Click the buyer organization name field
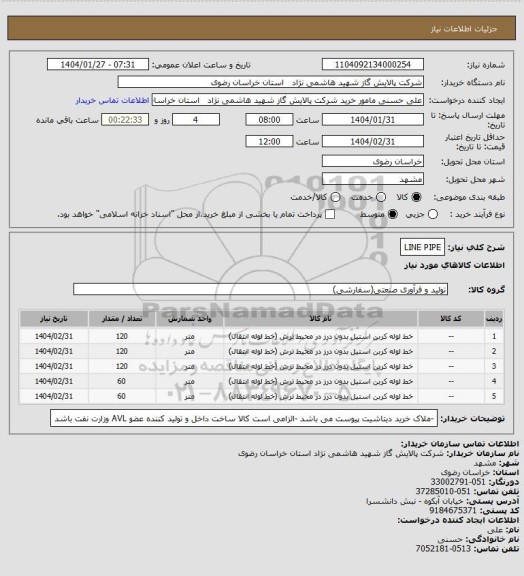The width and height of the screenshot is (524, 576). click(270, 82)
